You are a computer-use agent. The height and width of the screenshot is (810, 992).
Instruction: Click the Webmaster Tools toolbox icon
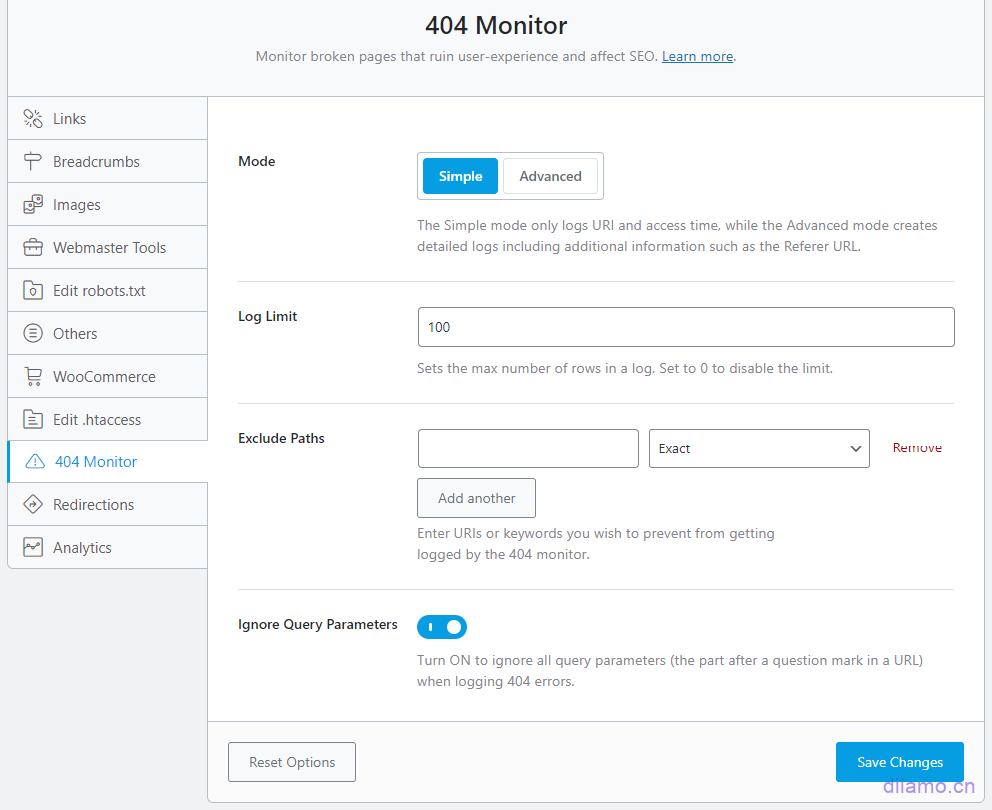tap(33, 248)
